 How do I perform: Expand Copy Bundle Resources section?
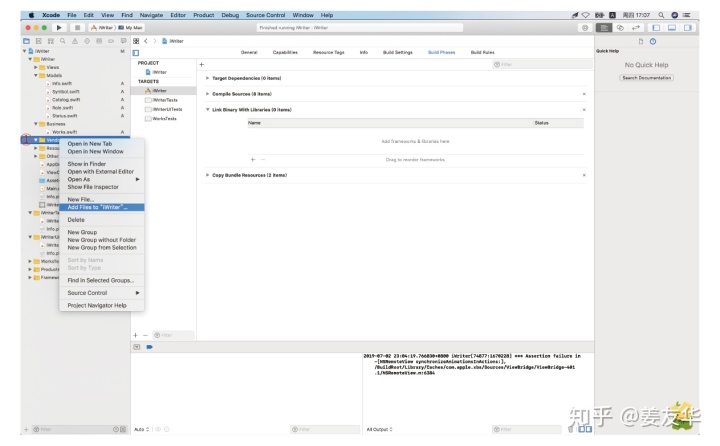pos(208,175)
